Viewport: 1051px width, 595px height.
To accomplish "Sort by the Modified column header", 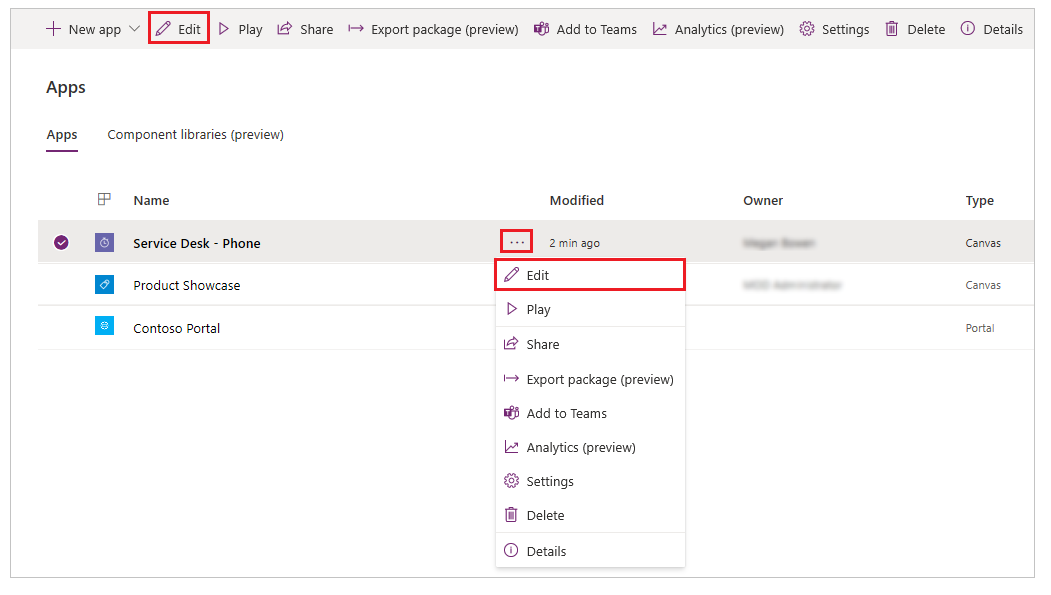I will coord(577,200).
